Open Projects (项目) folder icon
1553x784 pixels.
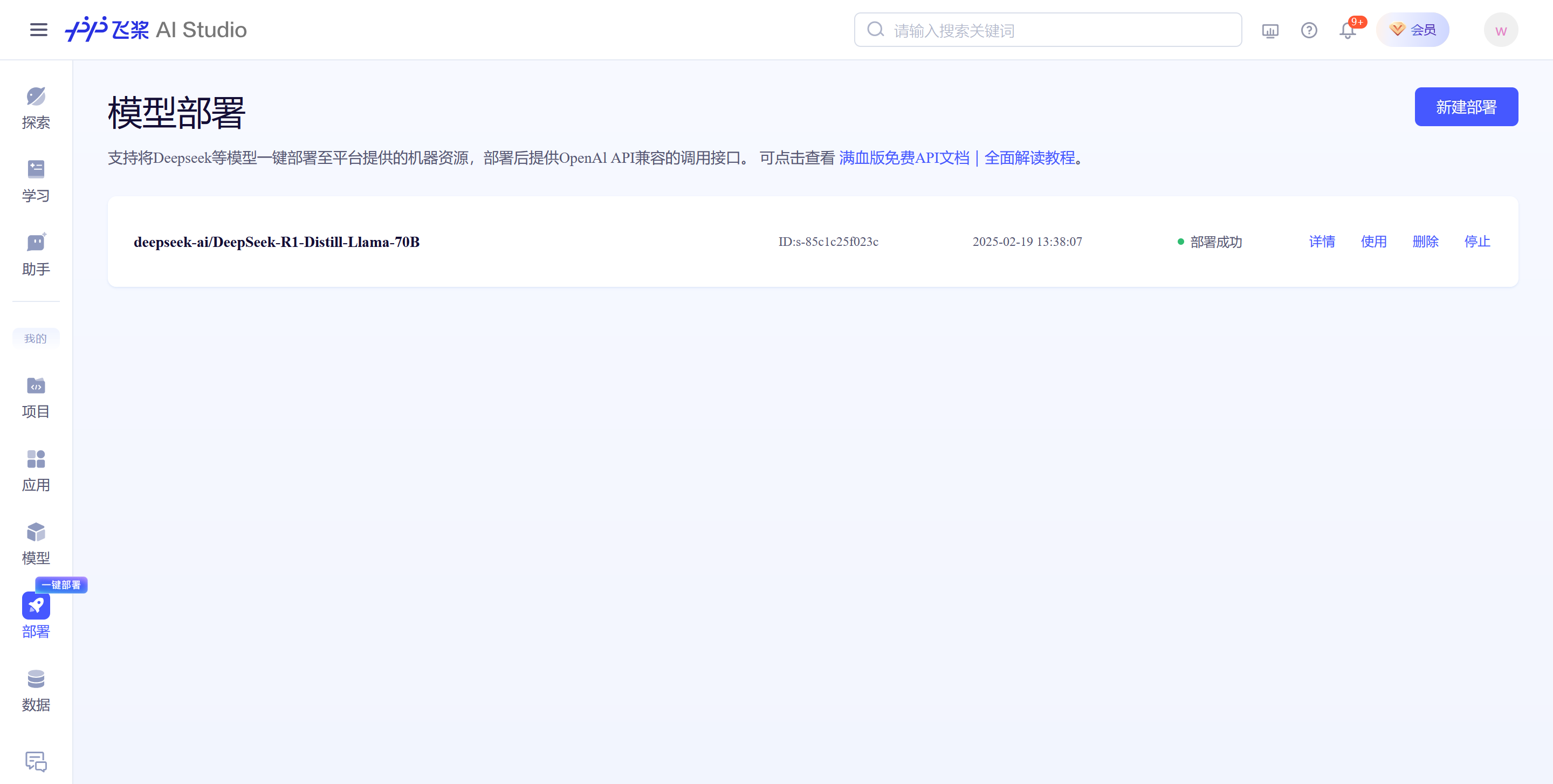[36, 386]
